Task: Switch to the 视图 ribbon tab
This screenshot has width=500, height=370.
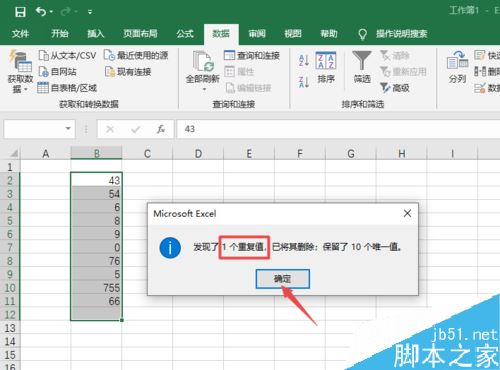Action: click(x=293, y=34)
